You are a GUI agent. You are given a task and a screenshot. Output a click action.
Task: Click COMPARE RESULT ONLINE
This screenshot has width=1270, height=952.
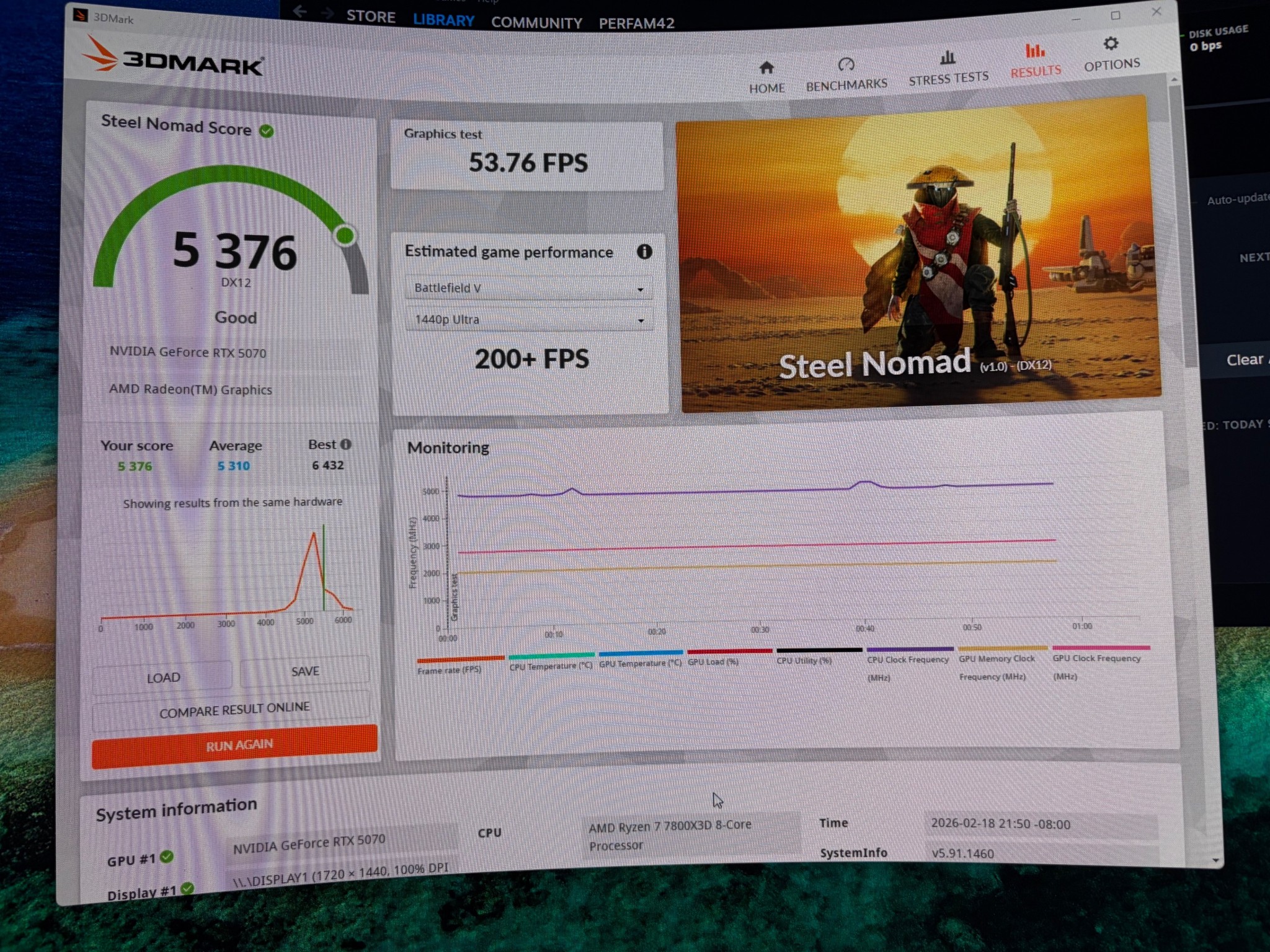point(233,710)
